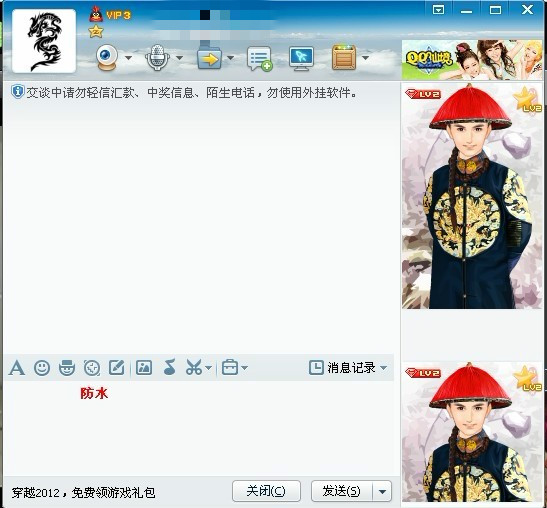The width and height of the screenshot is (547, 508).
Task: Expand the webcam video call options arrow
Action: [x=128, y=58]
